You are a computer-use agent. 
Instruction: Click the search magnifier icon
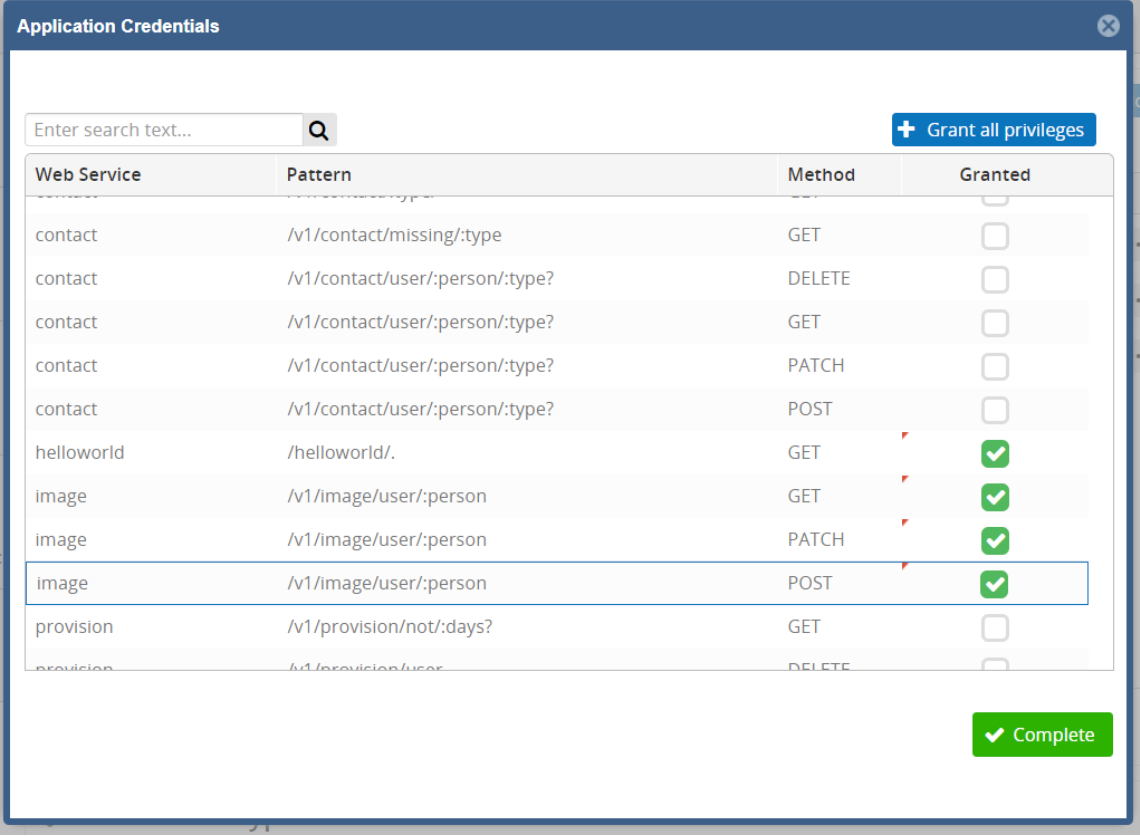(319, 130)
